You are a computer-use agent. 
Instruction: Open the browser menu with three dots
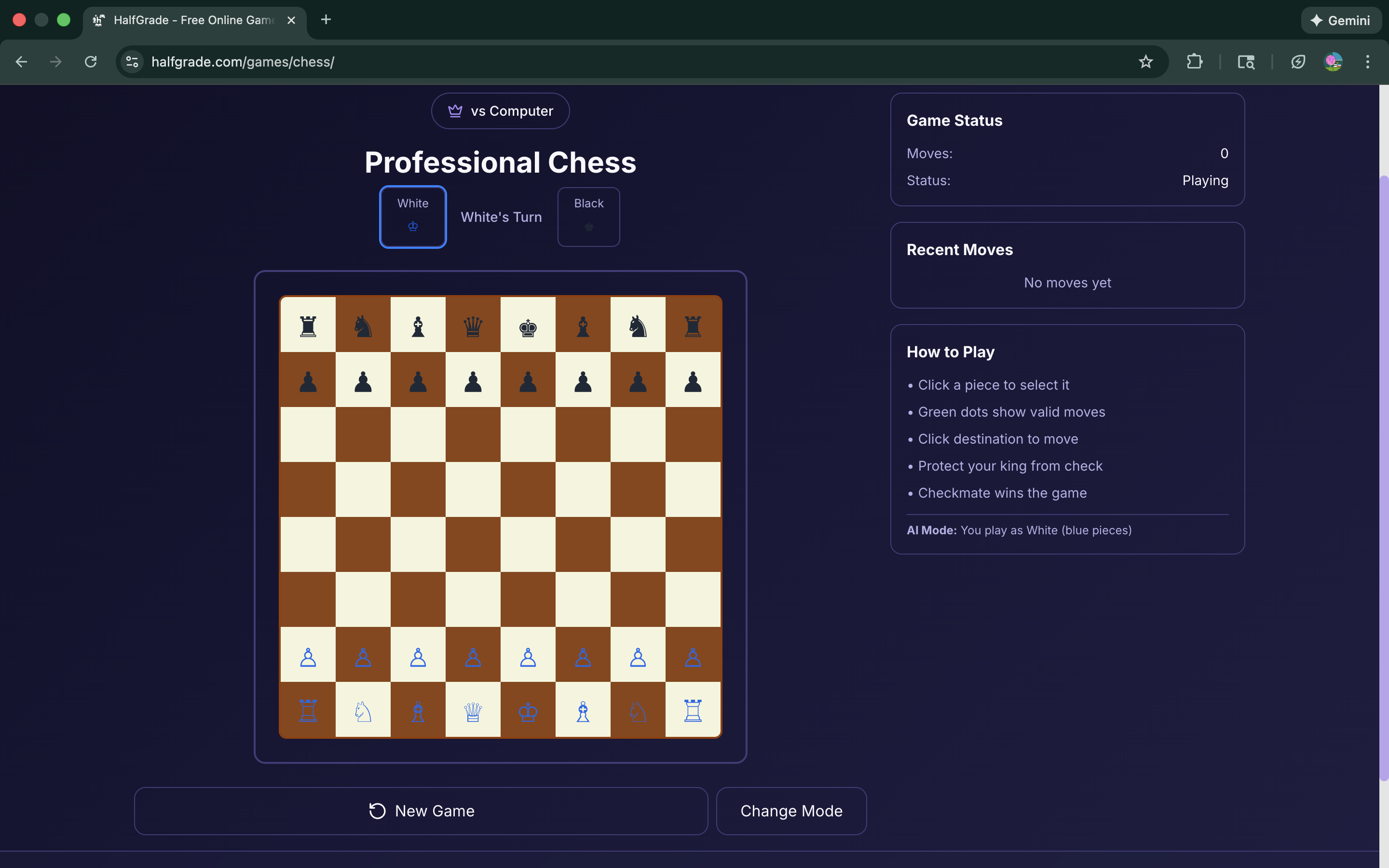point(1368,61)
